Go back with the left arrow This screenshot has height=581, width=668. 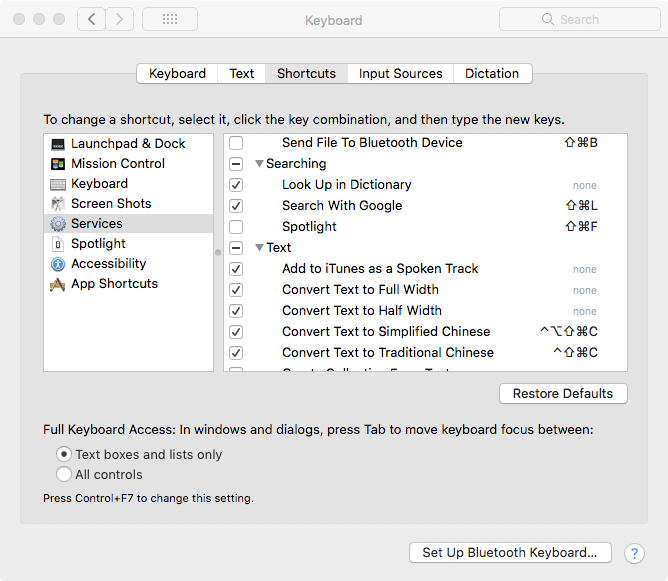pyautogui.click(x=91, y=19)
